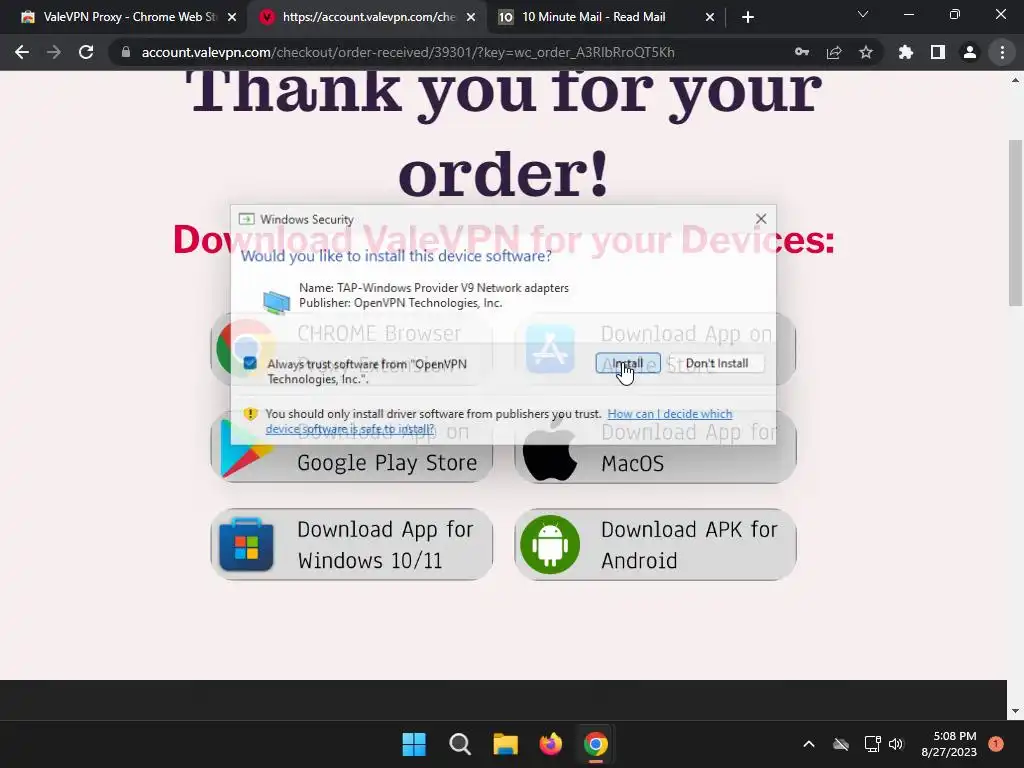Image resolution: width=1024 pixels, height=768 pixels.
Task: Open network status tray icon
Action: pyautogui.click(x=872, y=744)
